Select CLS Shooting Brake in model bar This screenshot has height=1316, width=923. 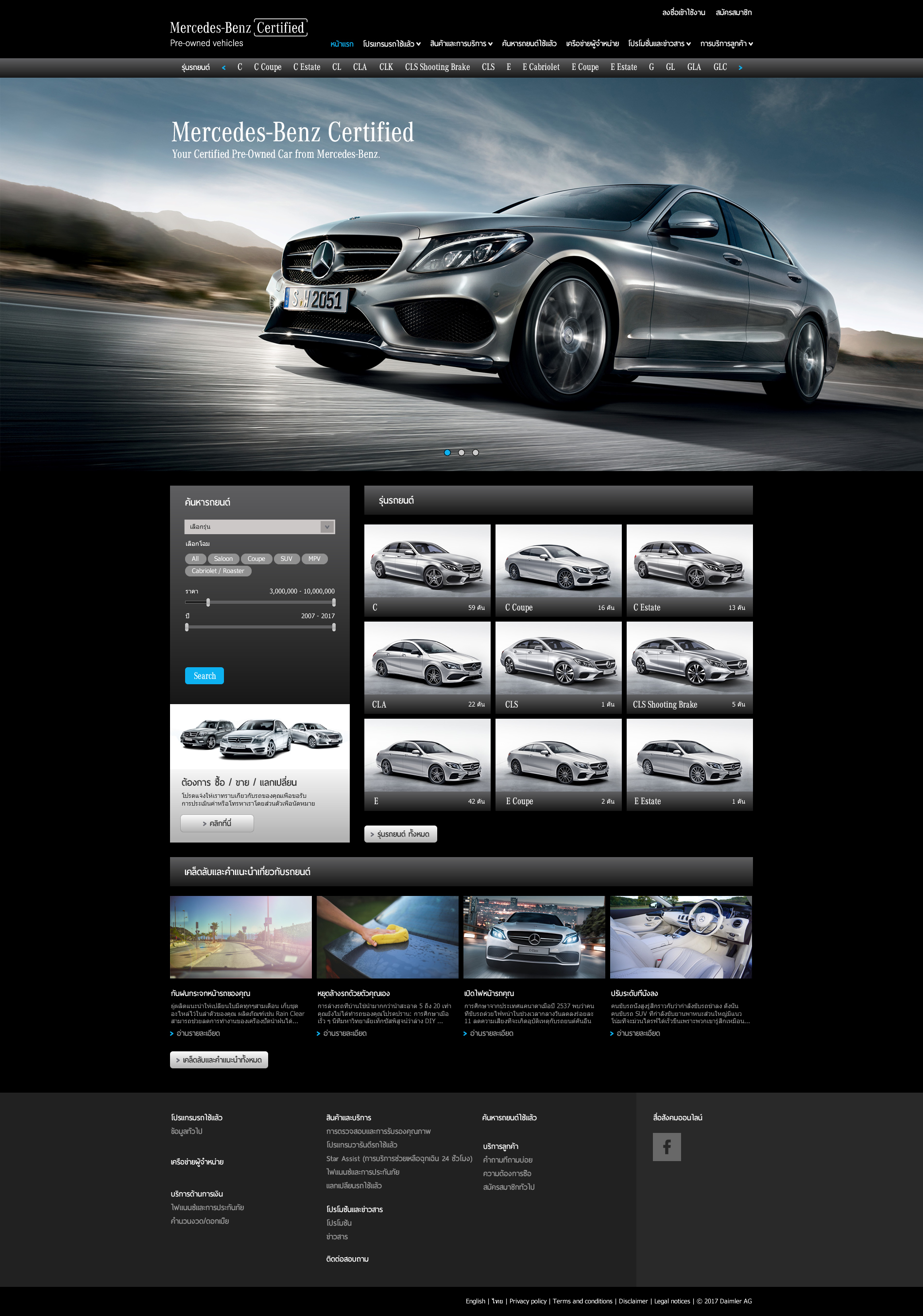(x=437, y=67)
